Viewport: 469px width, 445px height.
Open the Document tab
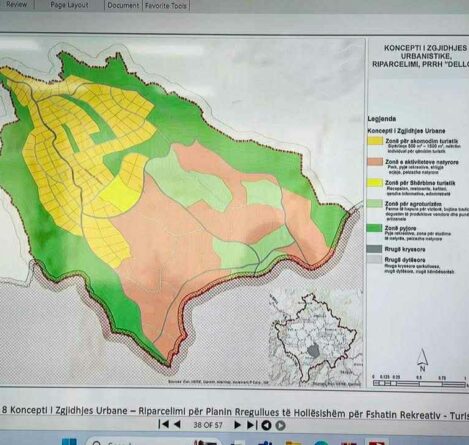(x=123, y=5)
